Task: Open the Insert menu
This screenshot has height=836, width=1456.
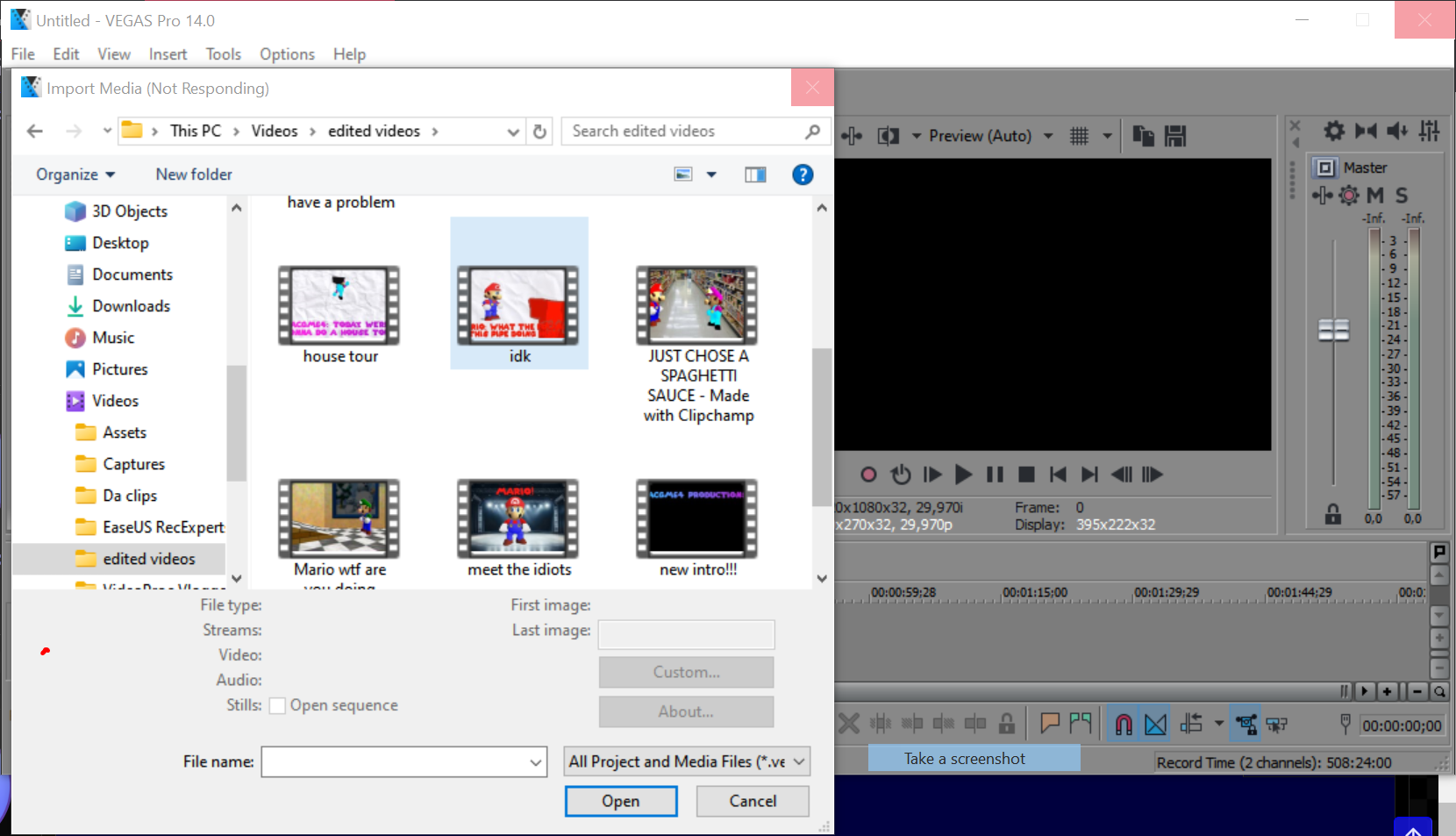Action: [168, 54]
